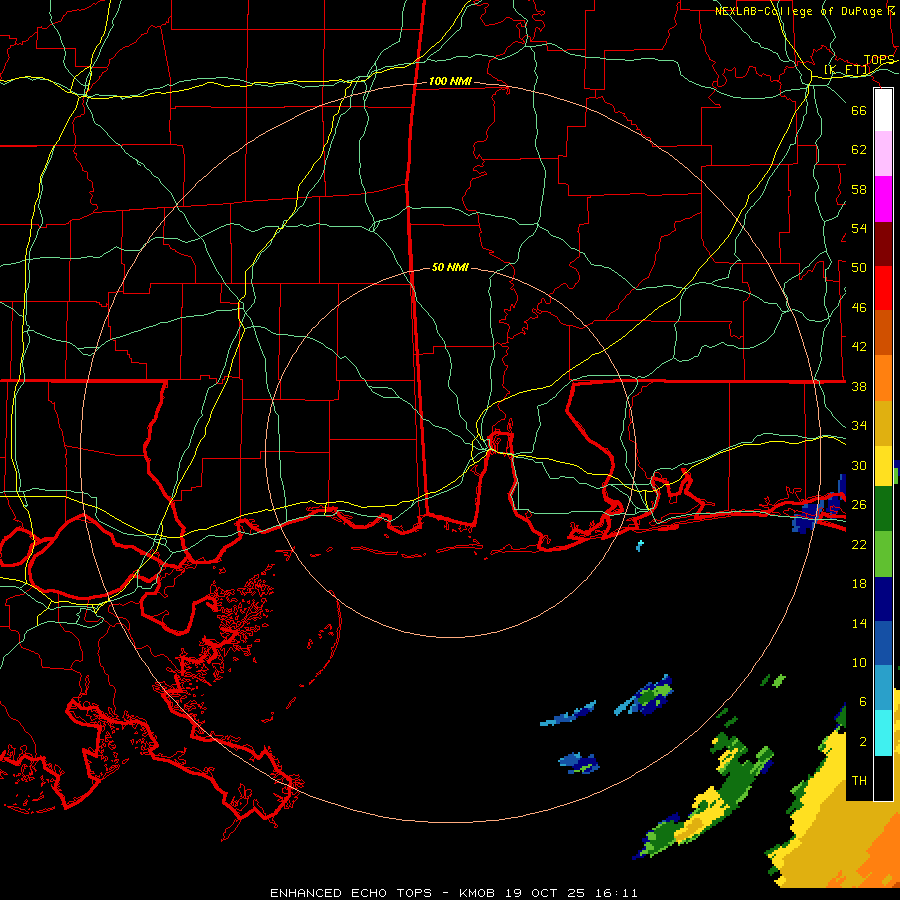Select the light blue legend swatch

[883, 689]
